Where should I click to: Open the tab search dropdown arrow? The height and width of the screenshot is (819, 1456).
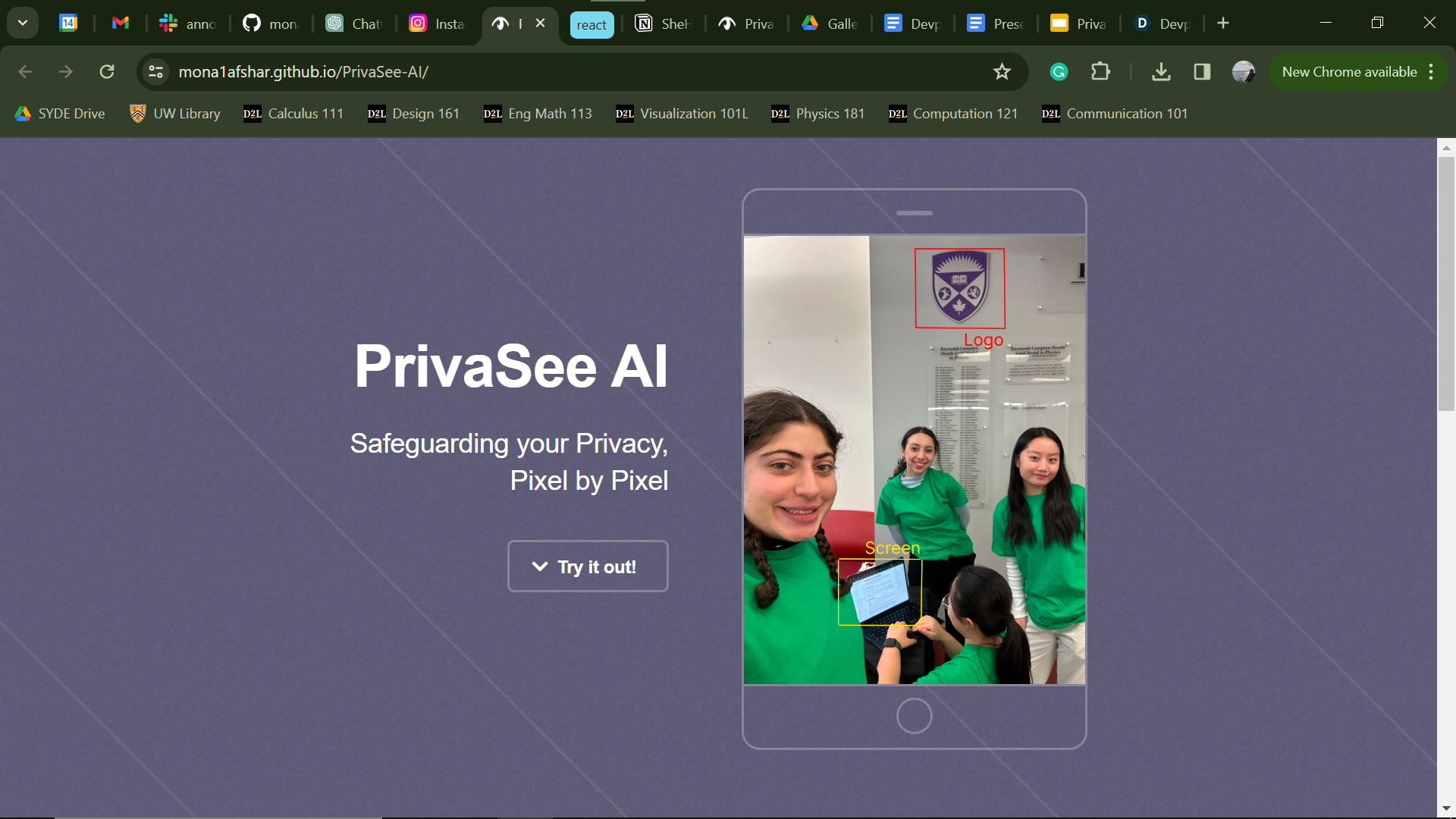(x=23, y=23)
